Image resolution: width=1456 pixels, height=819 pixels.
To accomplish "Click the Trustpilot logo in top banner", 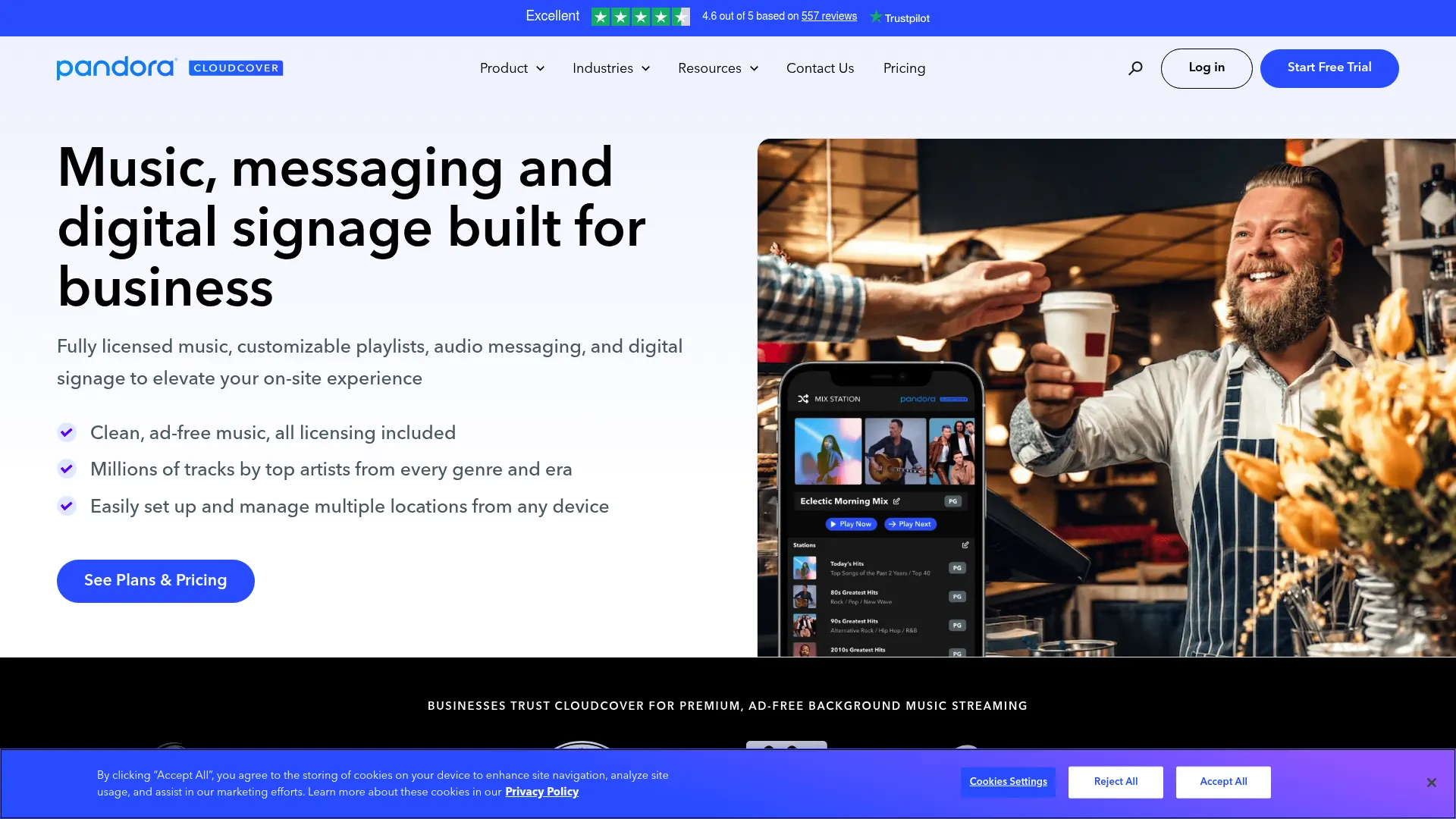I will pos(899,17).
